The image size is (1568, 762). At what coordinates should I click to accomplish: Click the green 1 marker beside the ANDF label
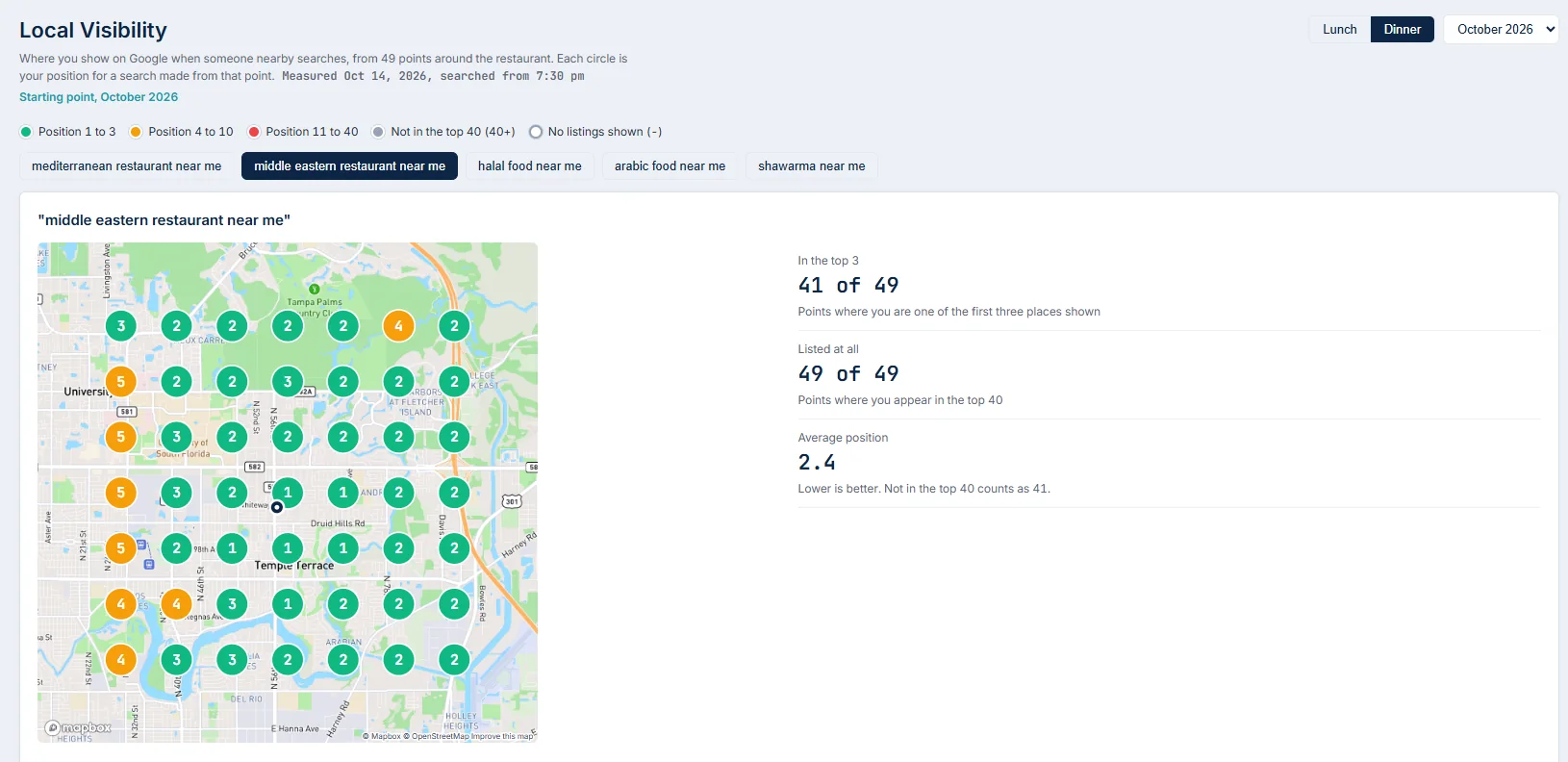pyautogui.click(x=343, y=493)
